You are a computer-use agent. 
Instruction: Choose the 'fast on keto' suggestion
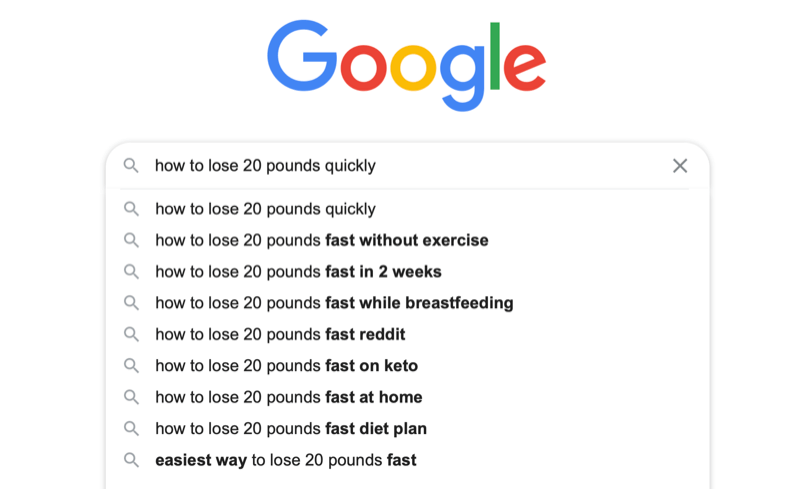[x=407, y=366]
